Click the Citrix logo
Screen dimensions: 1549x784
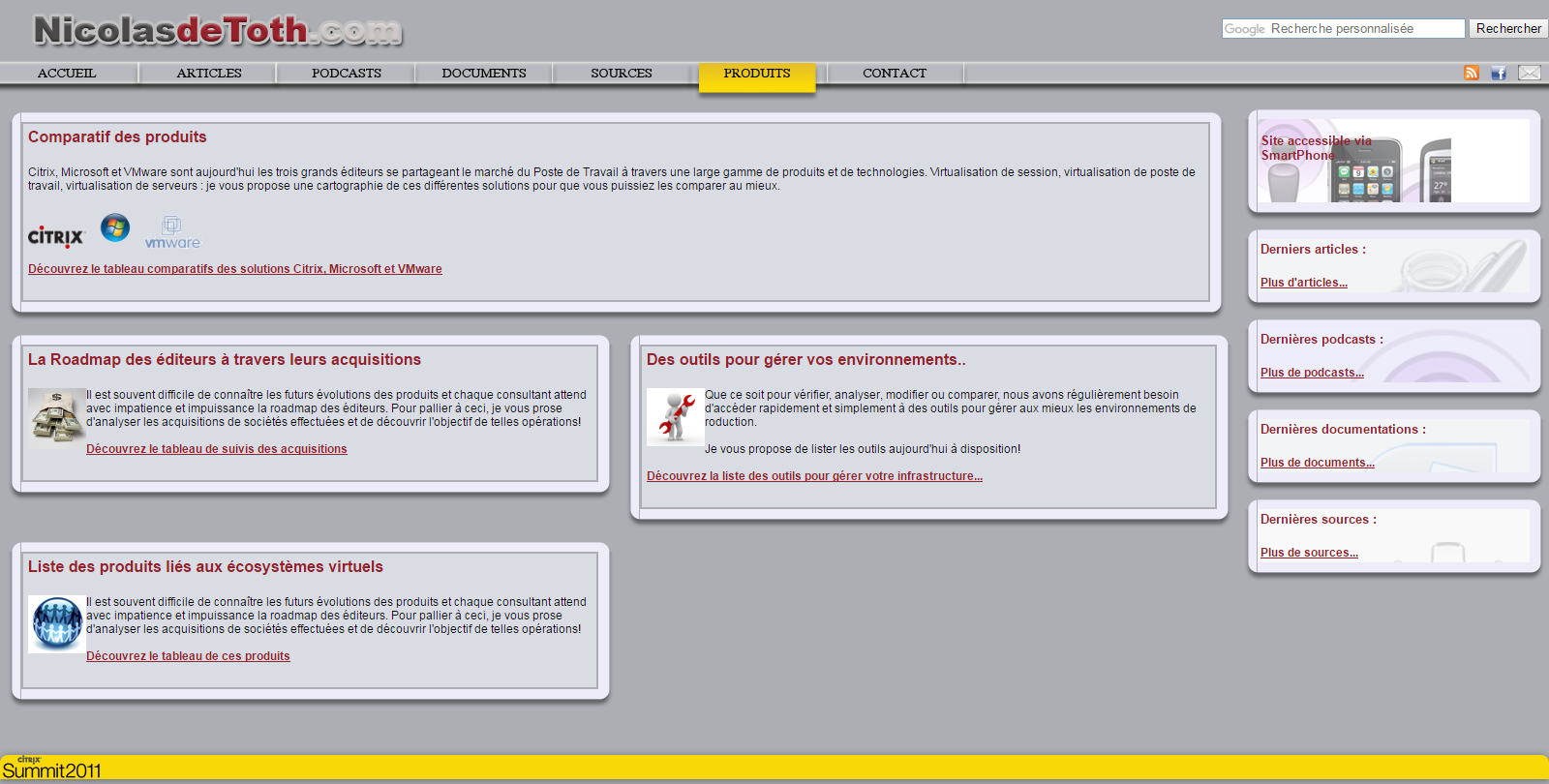(x=56, y=236)
